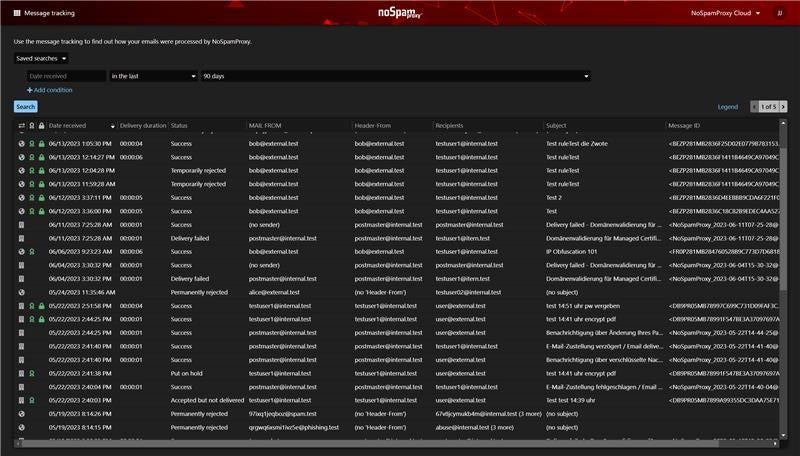Click the '1 of 5' page indicator
The height and width of the screenshot is (456, 800).
click(x=769, y=107)
